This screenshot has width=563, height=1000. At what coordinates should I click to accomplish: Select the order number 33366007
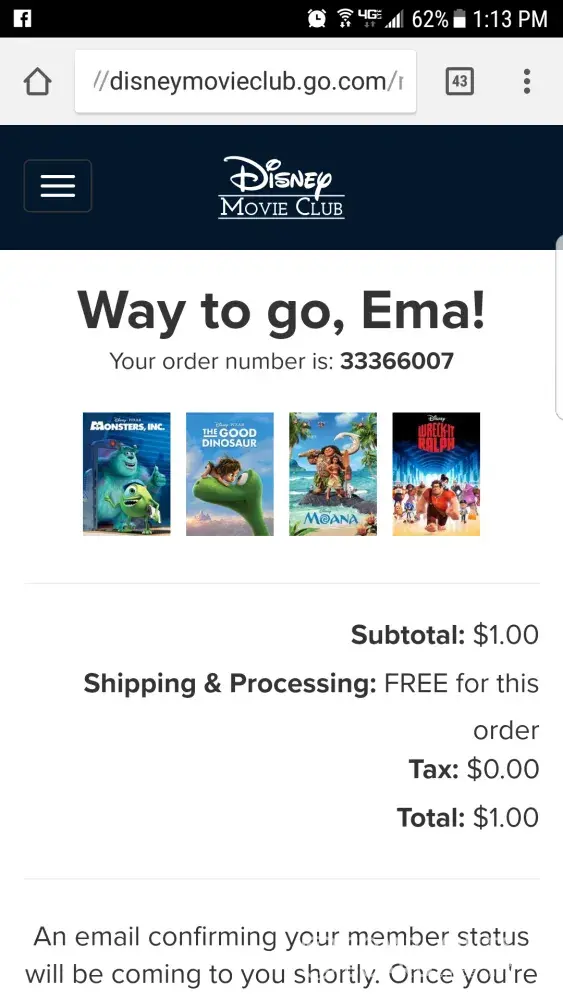tap(397, 361)
